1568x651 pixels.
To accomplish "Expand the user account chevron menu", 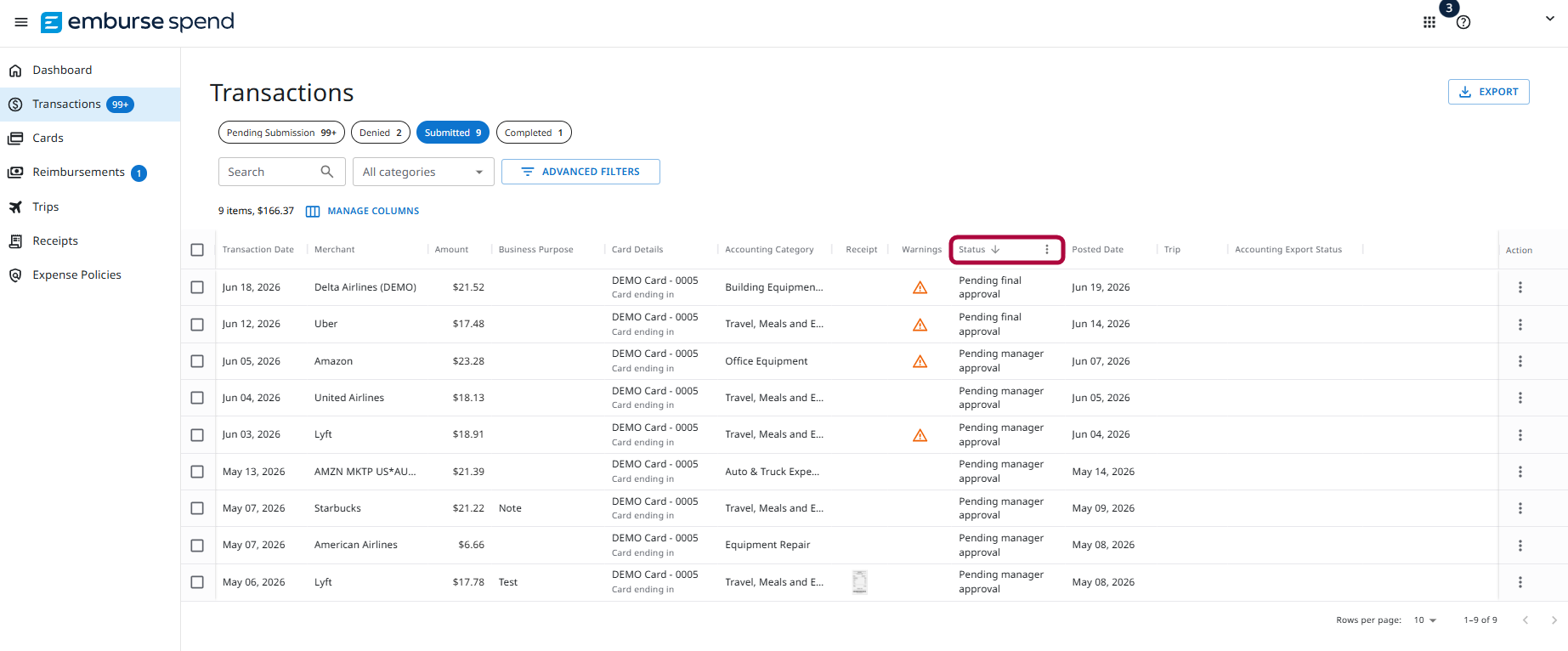I will tap(1549, 19).
